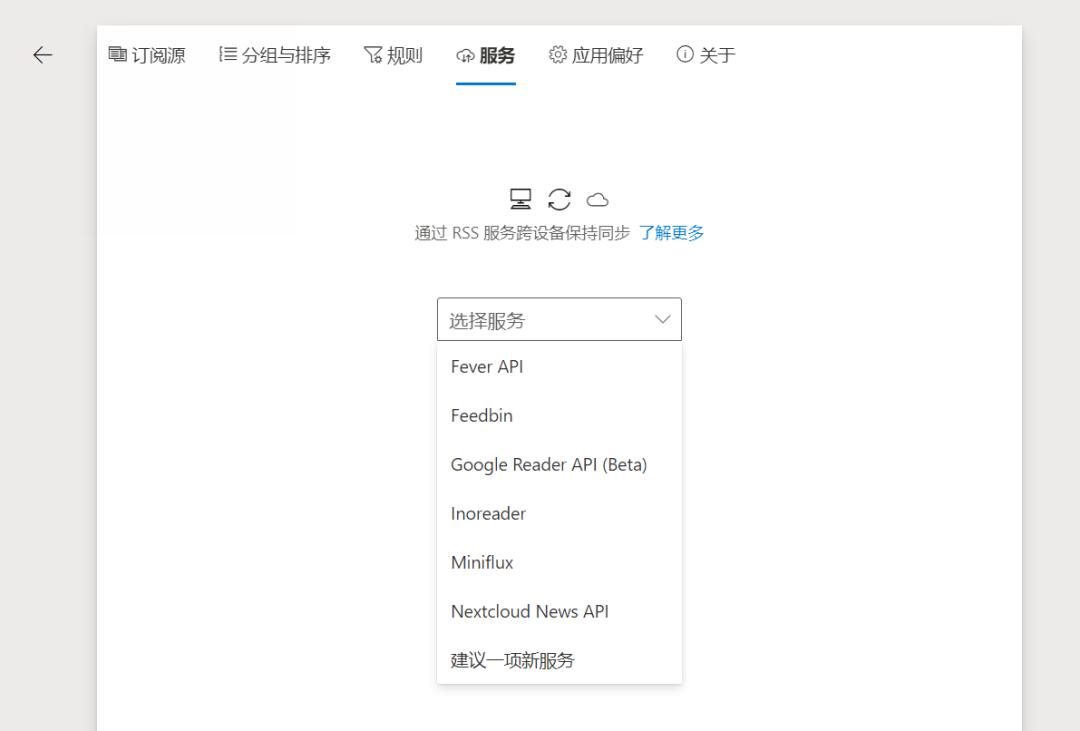Select Fever API from the list
The width and height of the screenshot is (1080, 731).
[x=487, y=366]
